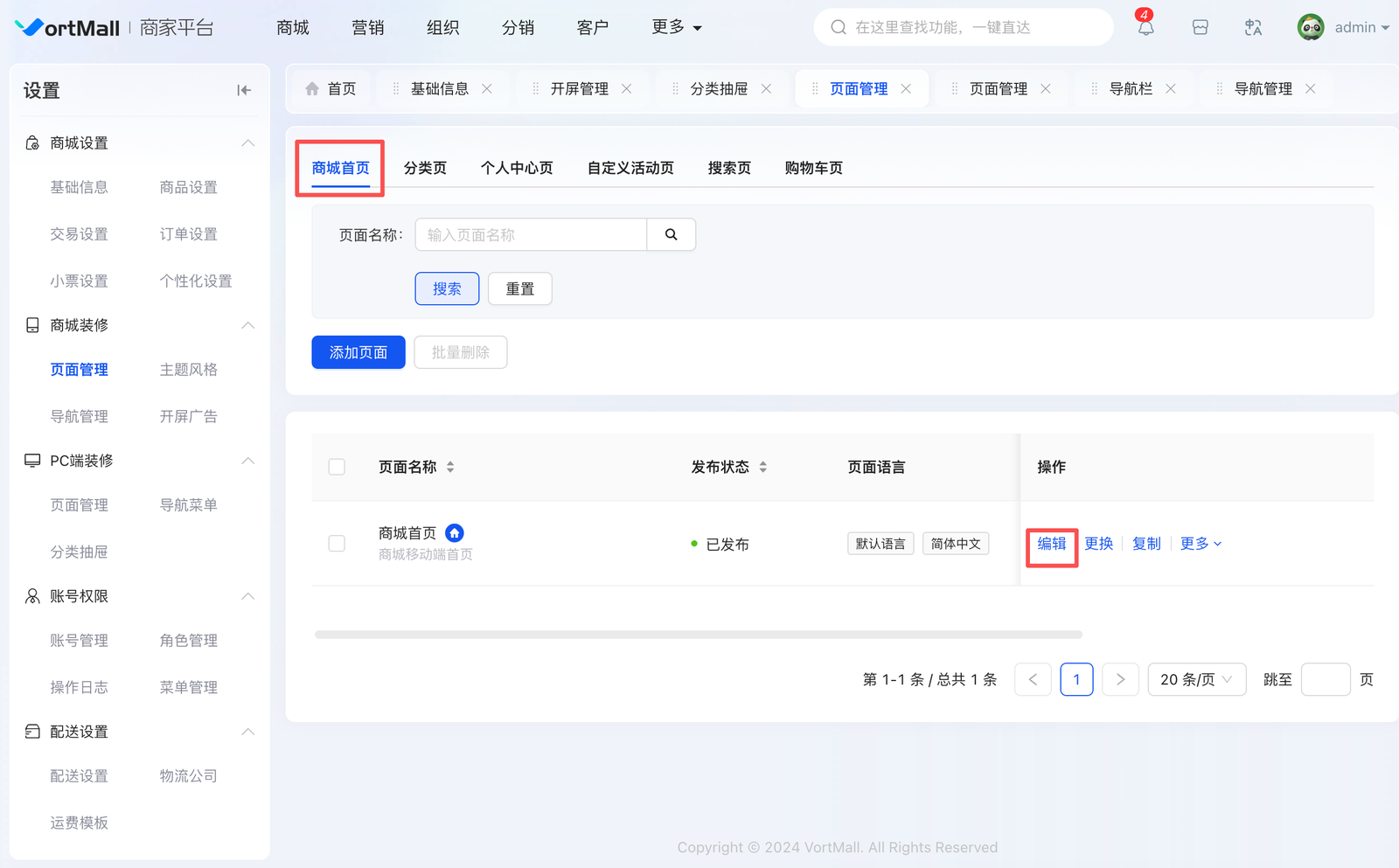Collapse the 商城设置 sidebar section

pyautogui.click(x=248, y=142)
